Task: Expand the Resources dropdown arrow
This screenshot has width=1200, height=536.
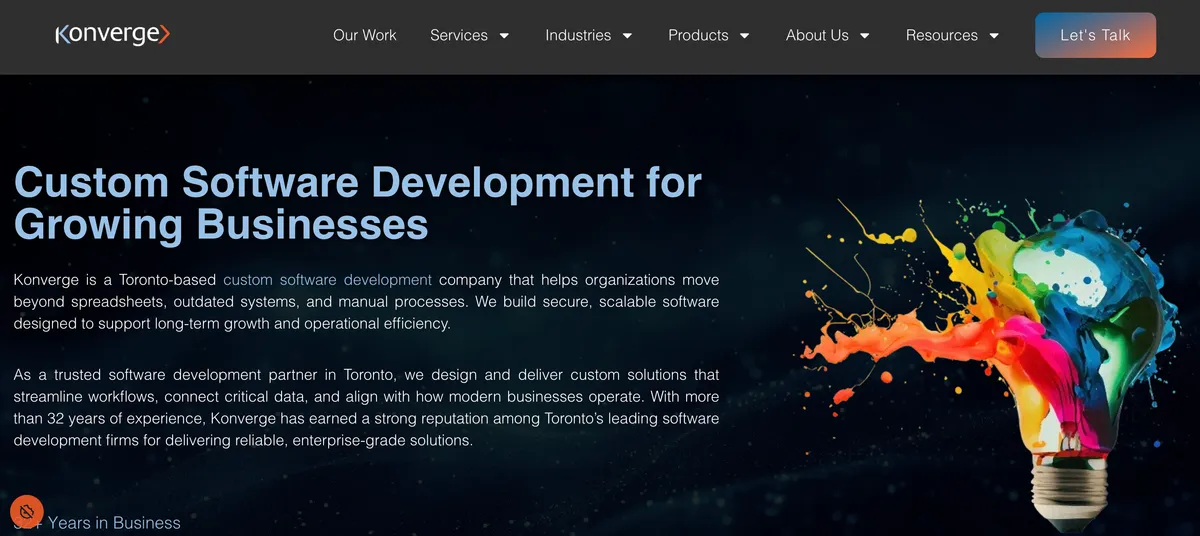Action: 994,36
